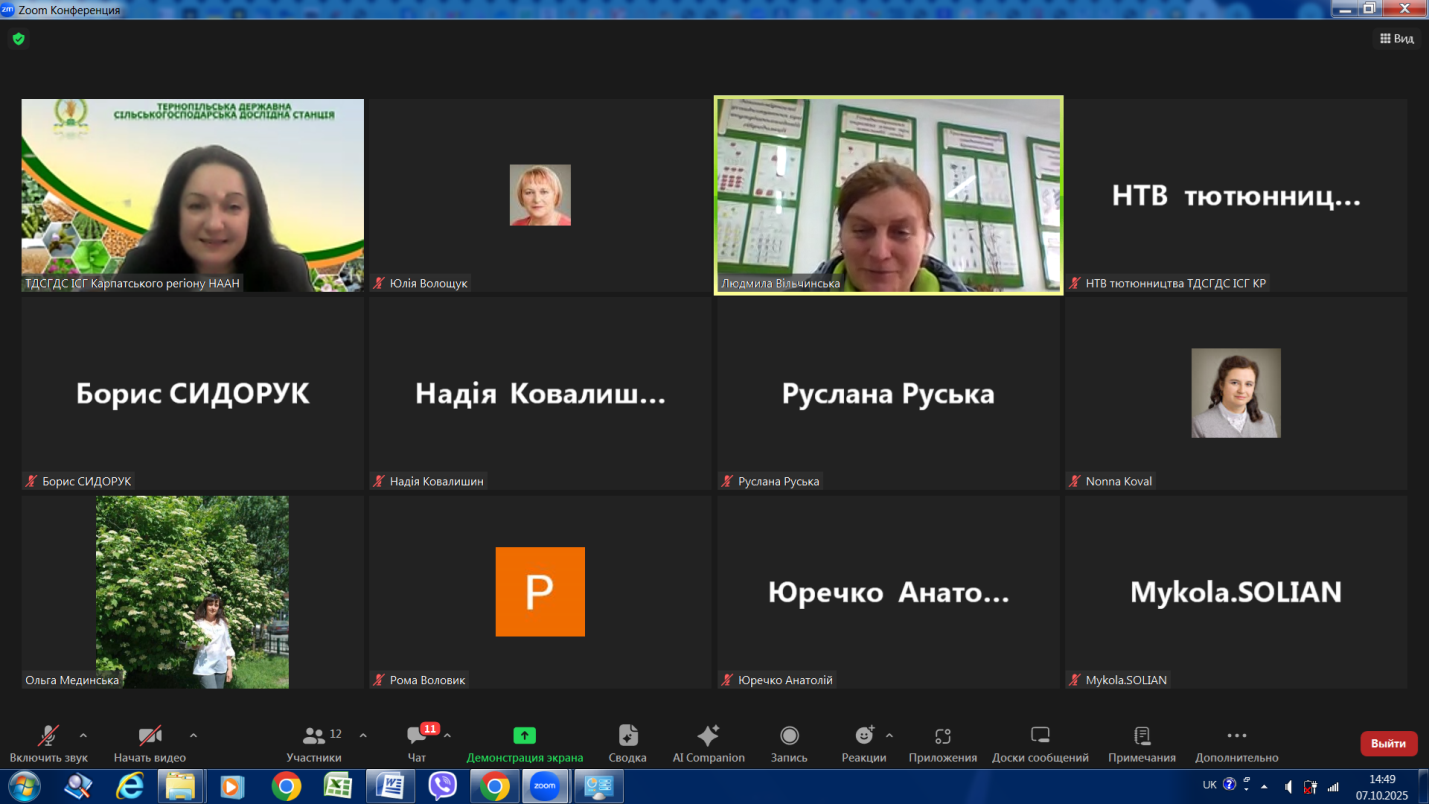Open the Приложения apps panel

(942, 737)
